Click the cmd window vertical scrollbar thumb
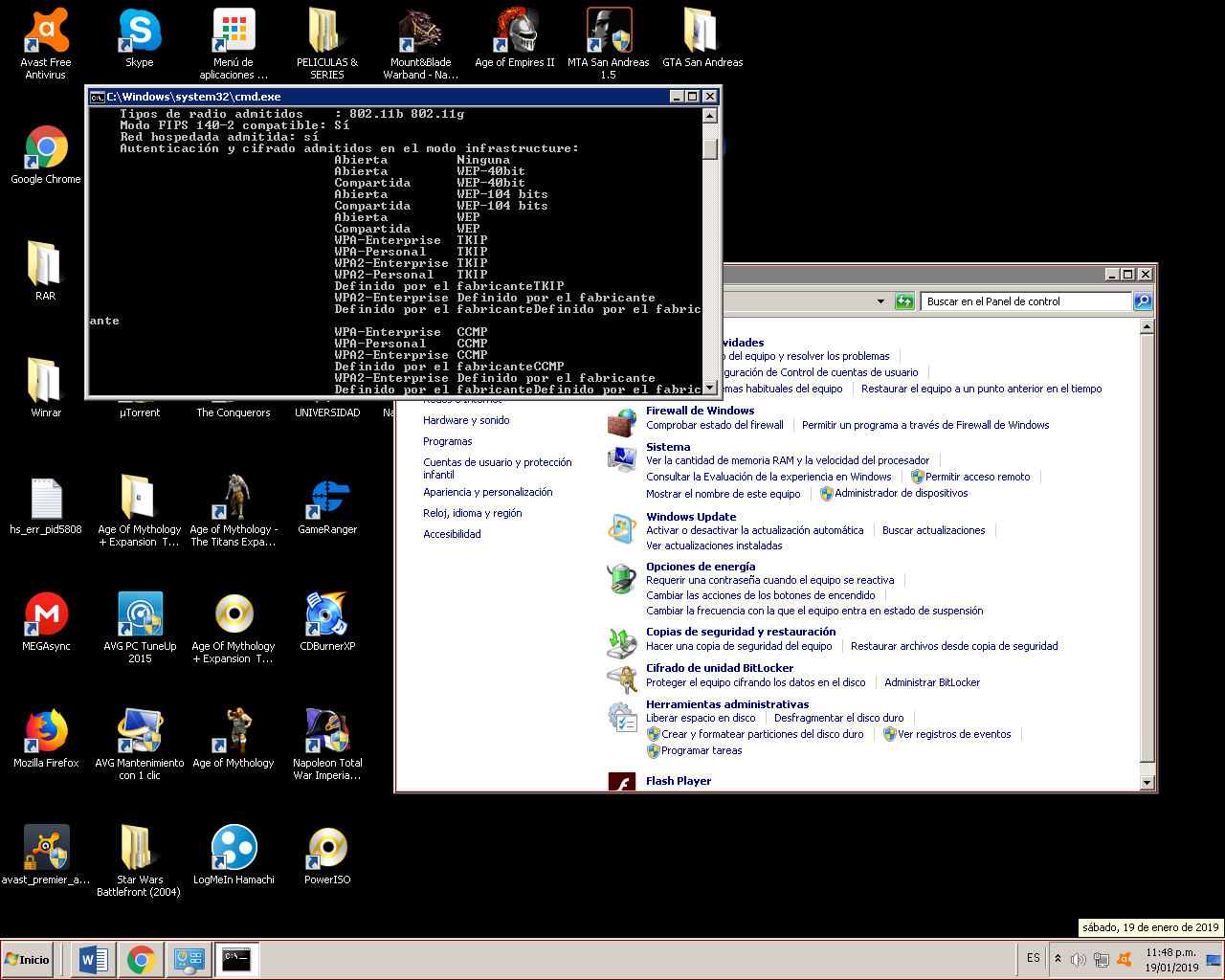Image resolution: width=1225 pixels, height=980 pixels. pos(709,148)
